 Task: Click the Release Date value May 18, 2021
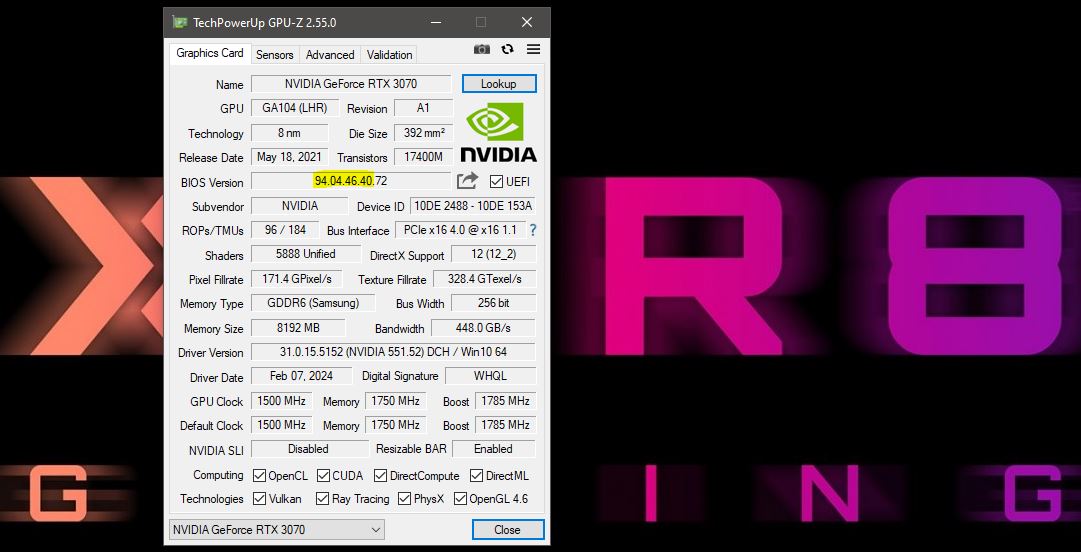click(x=290, y=157)
